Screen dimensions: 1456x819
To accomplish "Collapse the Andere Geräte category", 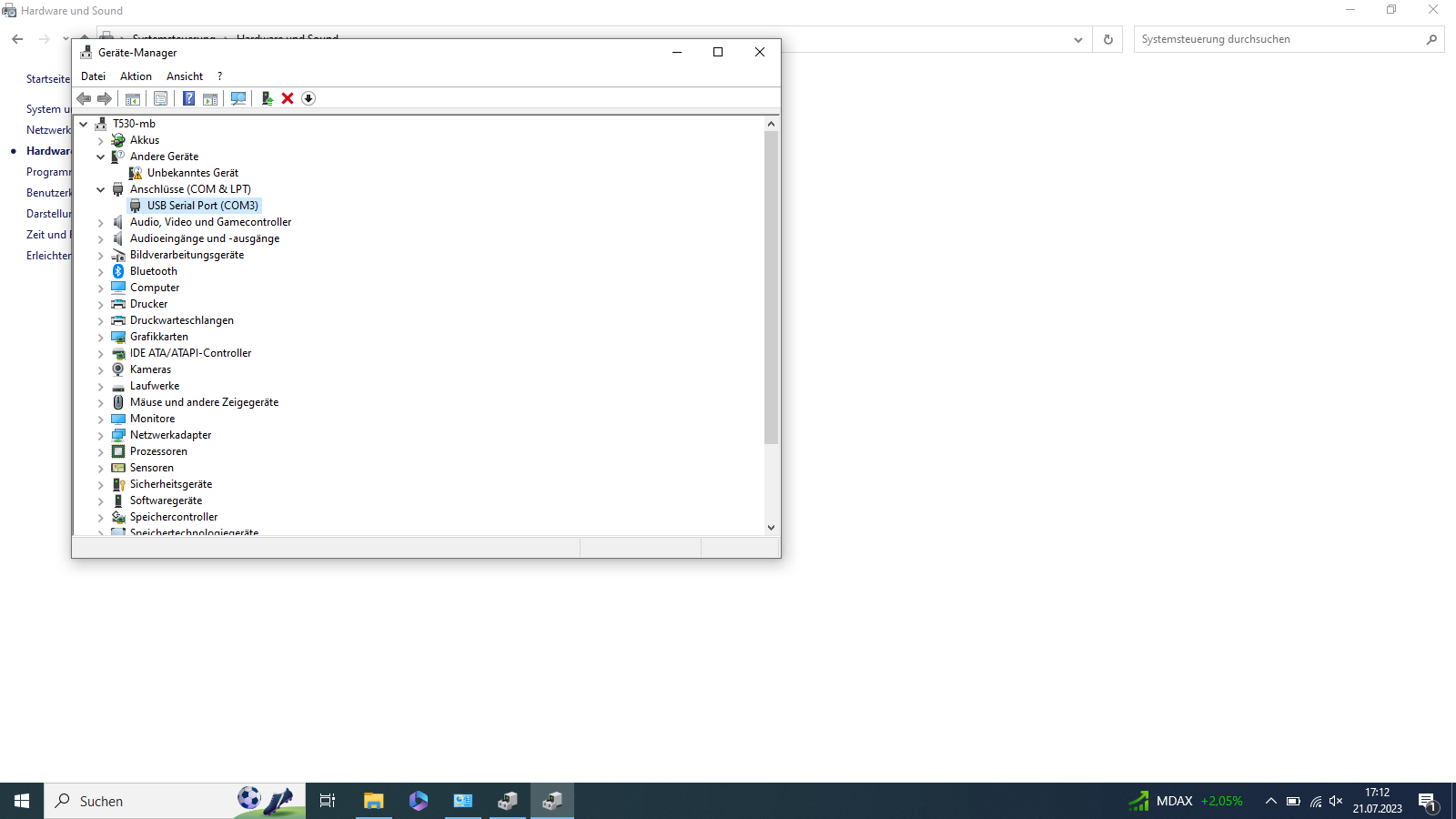I will click(x=101, y=156).
